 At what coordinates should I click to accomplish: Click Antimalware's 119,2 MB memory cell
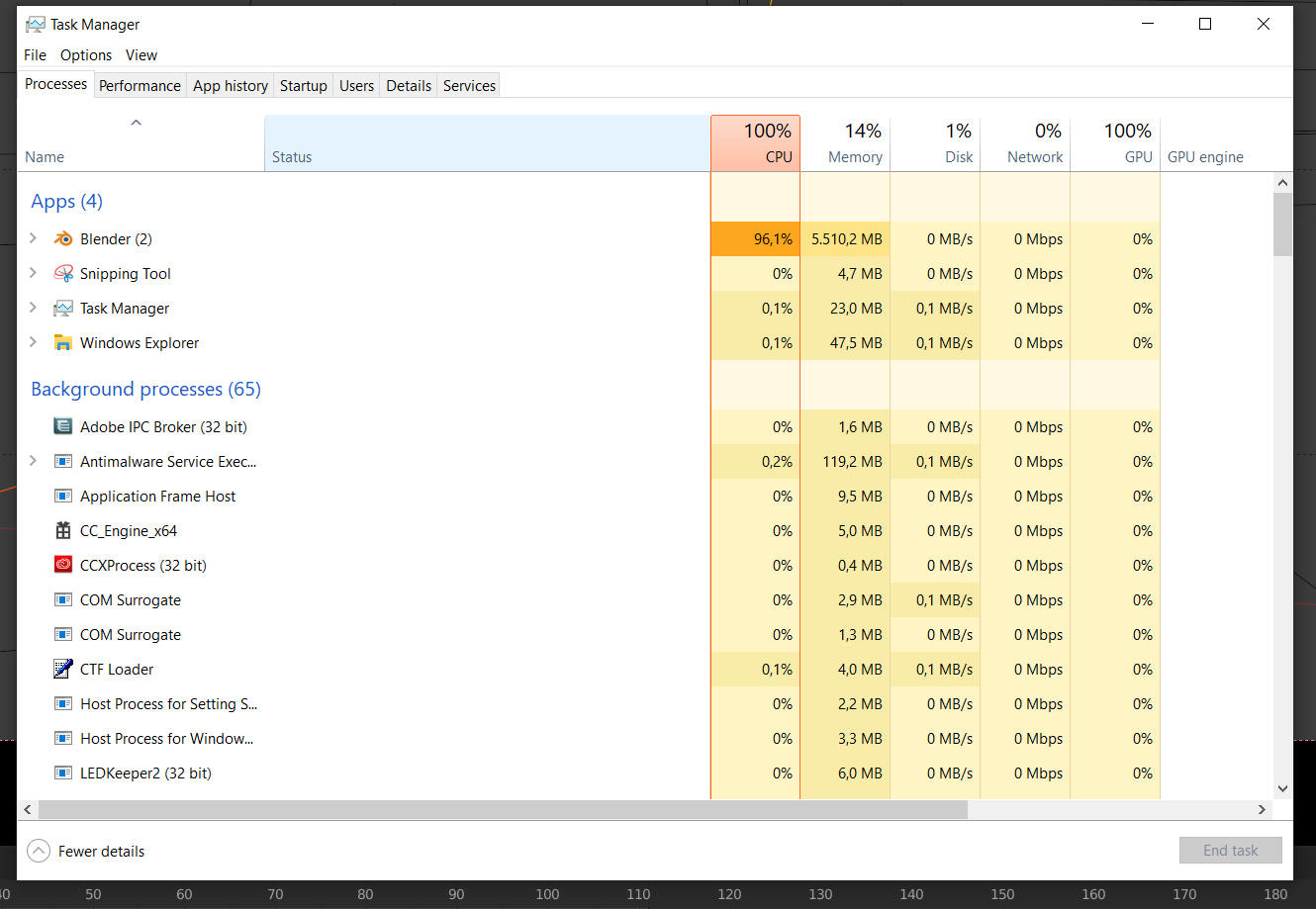point(845,462)
